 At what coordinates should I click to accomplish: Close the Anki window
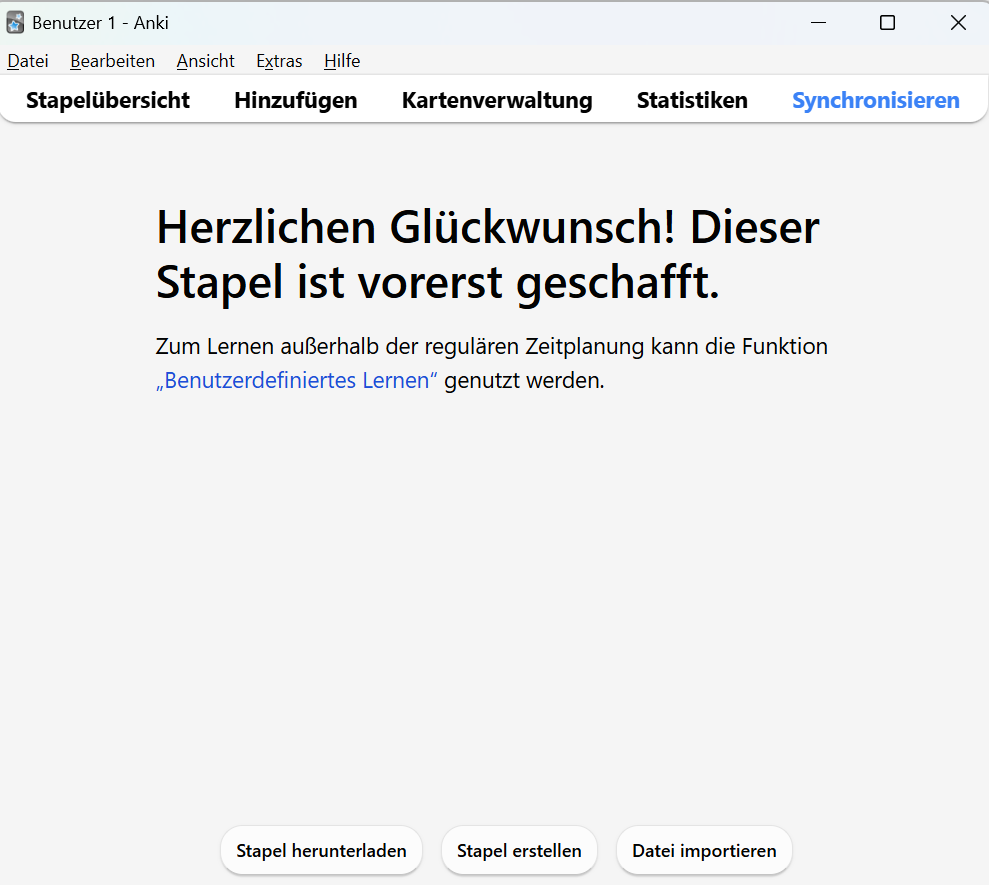tap(958, 23)
